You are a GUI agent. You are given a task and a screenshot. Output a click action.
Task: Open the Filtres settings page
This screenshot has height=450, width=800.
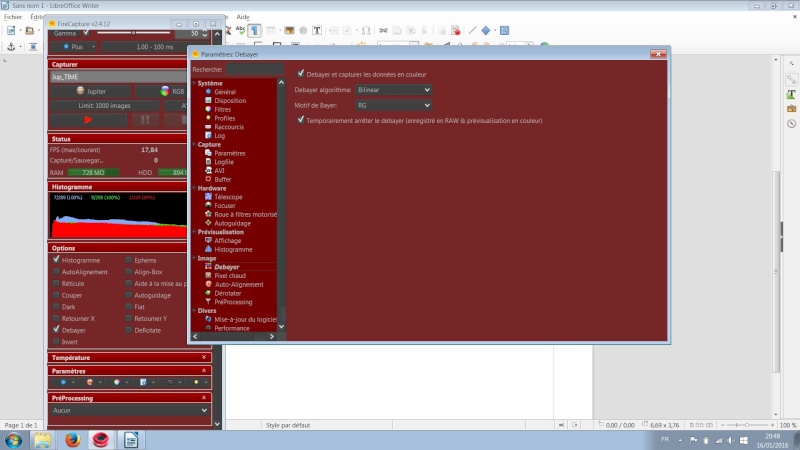(x=222, y=109)
